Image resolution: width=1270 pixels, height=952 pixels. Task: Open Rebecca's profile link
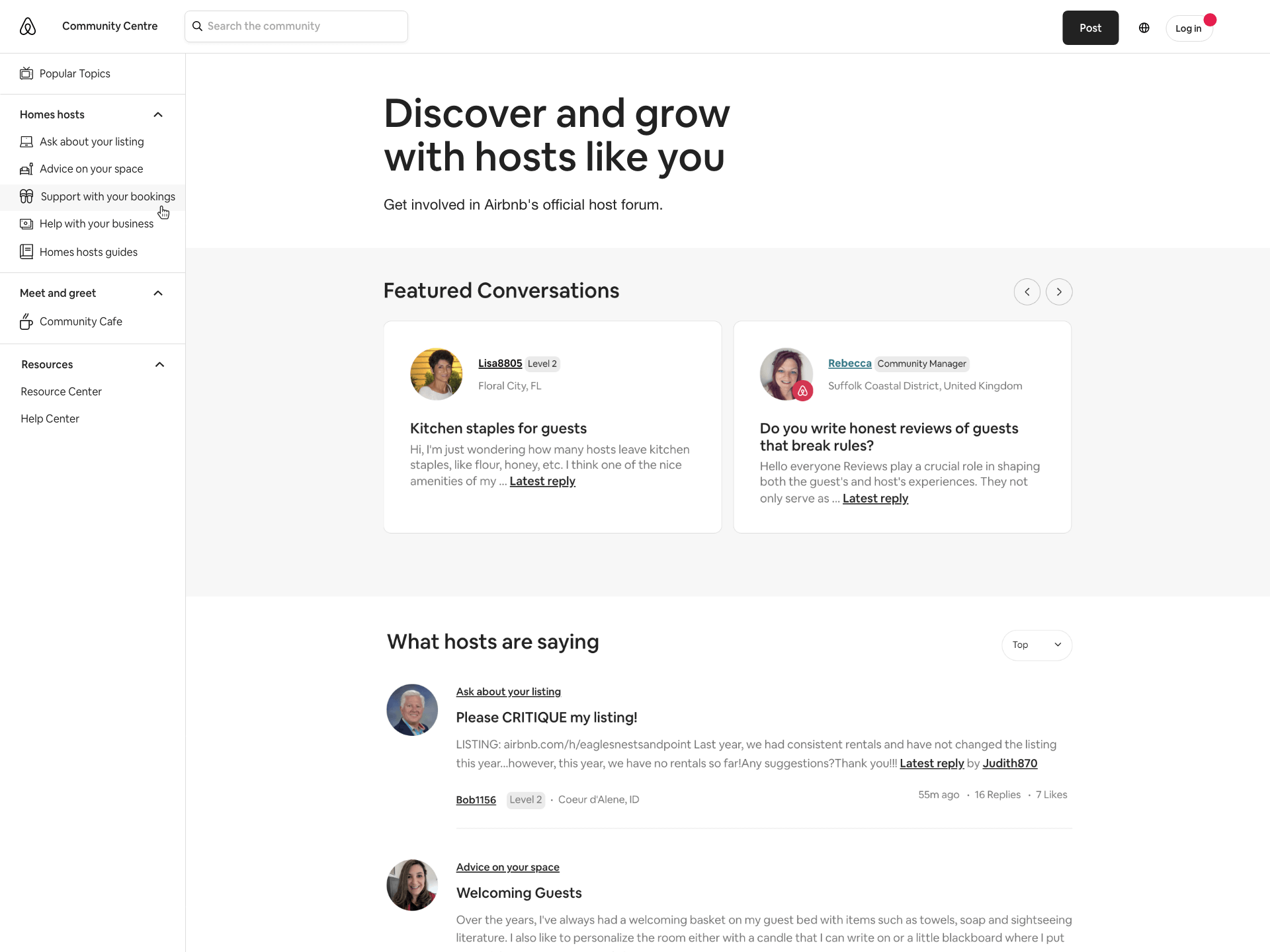click(x=849, y=363)
